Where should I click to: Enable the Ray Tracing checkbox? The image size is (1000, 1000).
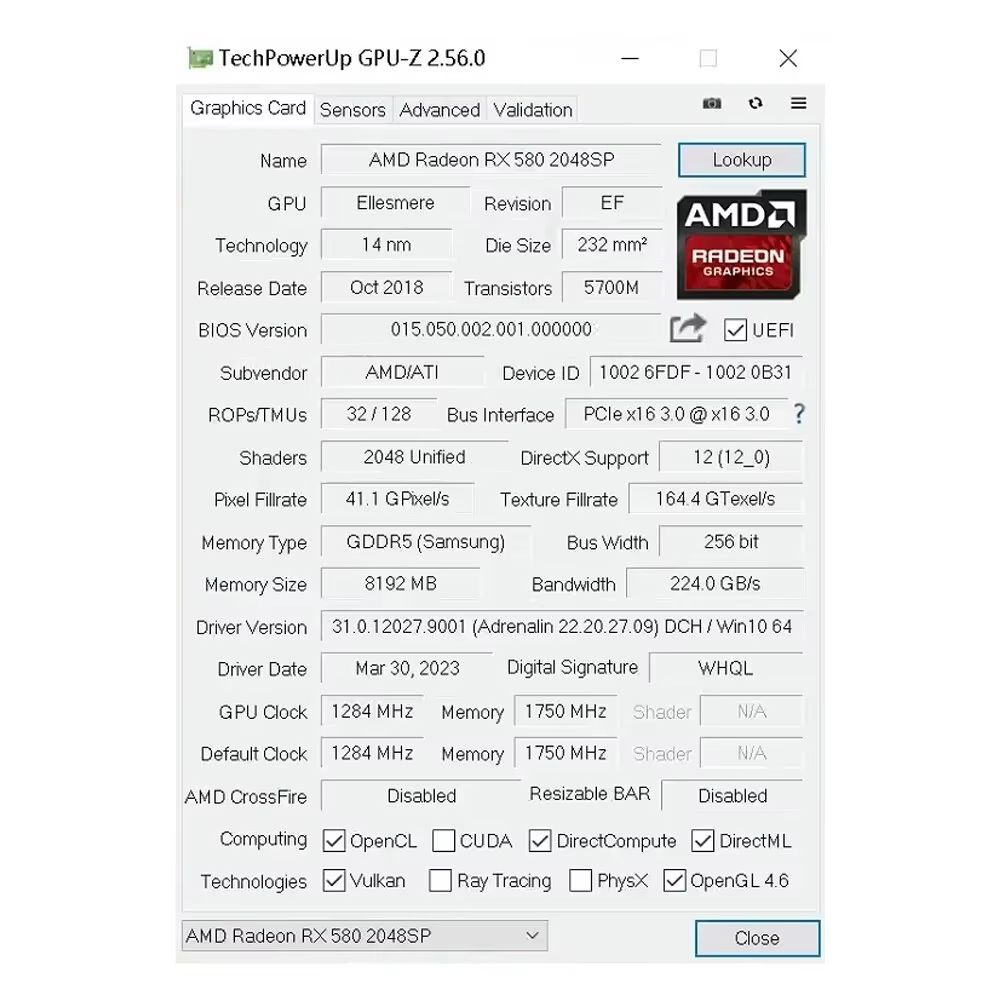tap(440, 881)
